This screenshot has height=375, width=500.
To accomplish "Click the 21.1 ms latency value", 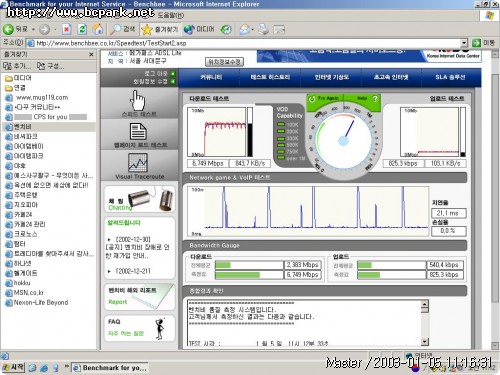I will [448, 213].
